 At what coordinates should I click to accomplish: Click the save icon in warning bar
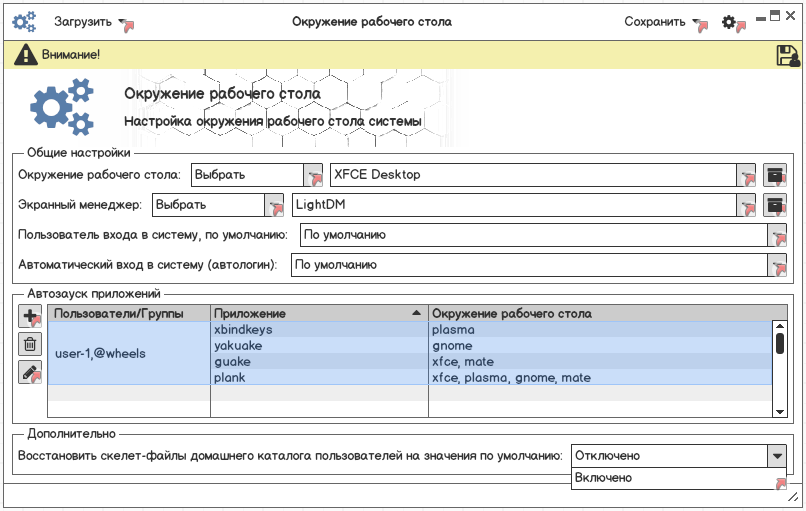coord(787,56)
